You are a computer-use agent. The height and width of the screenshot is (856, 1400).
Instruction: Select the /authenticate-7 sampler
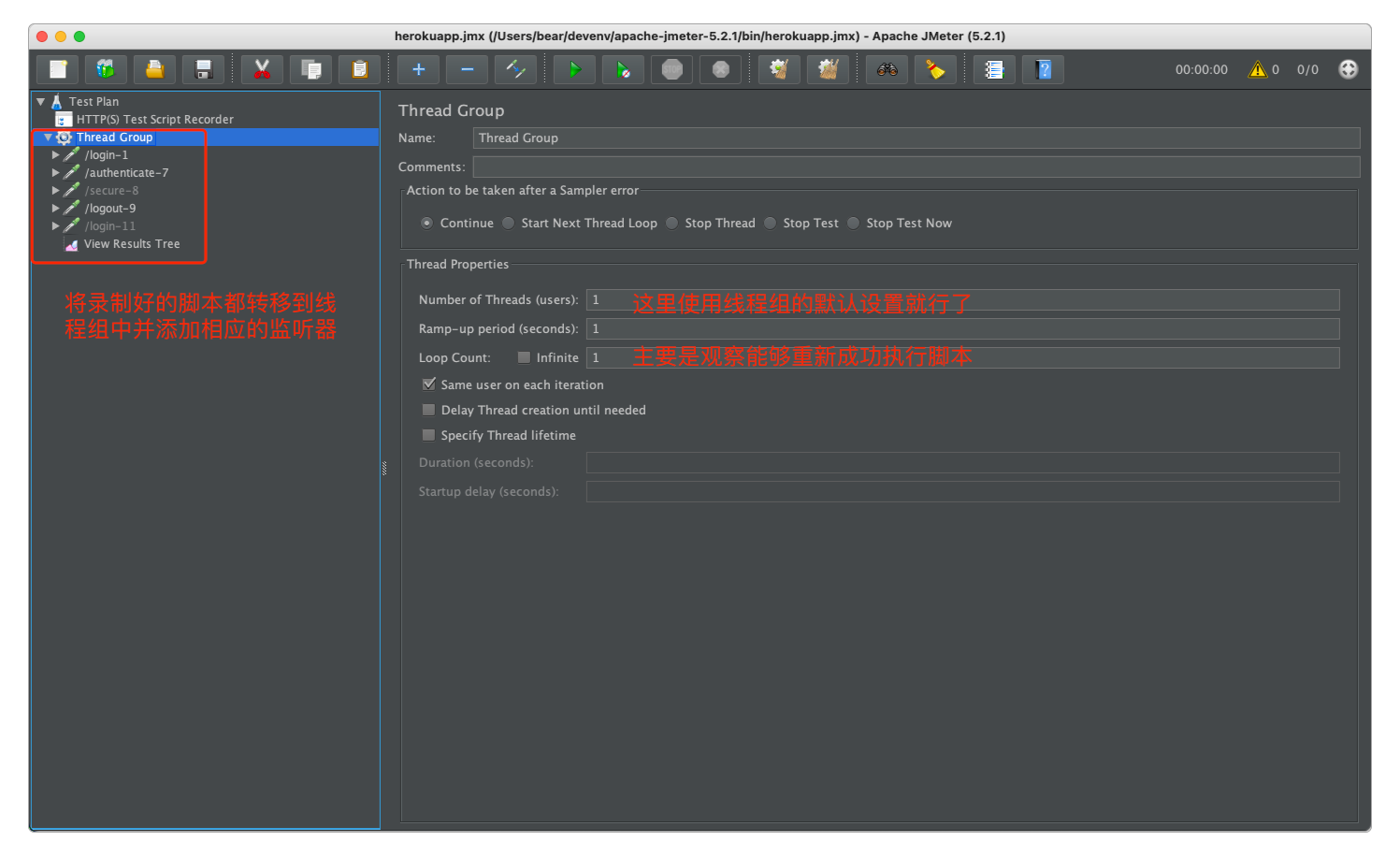point(126,173)
